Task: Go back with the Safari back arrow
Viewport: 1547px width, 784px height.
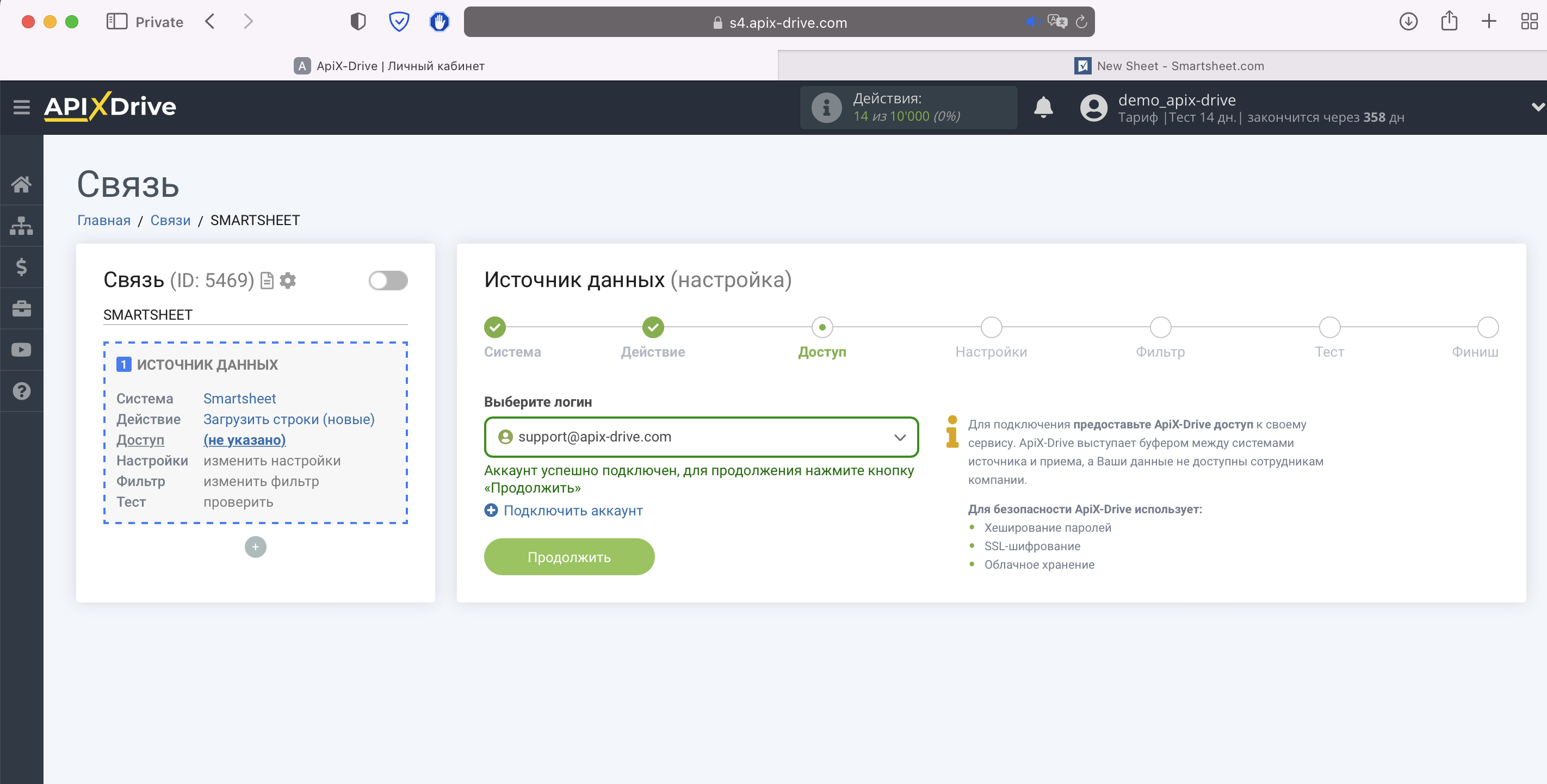Action: tap(209, 22)
